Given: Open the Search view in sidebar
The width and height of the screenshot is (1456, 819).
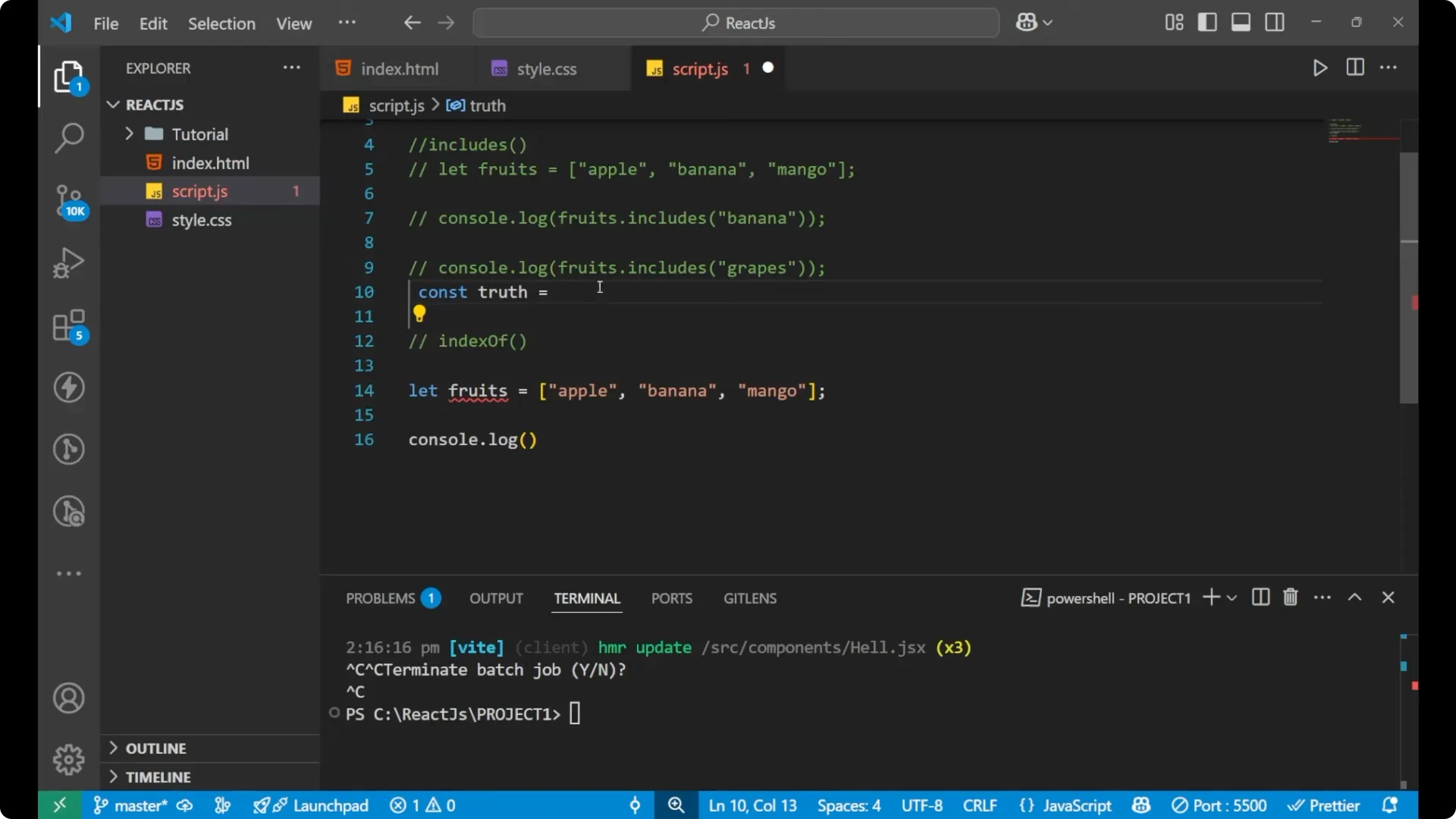Looking at the screenshot, I should [x=68, y=138].
